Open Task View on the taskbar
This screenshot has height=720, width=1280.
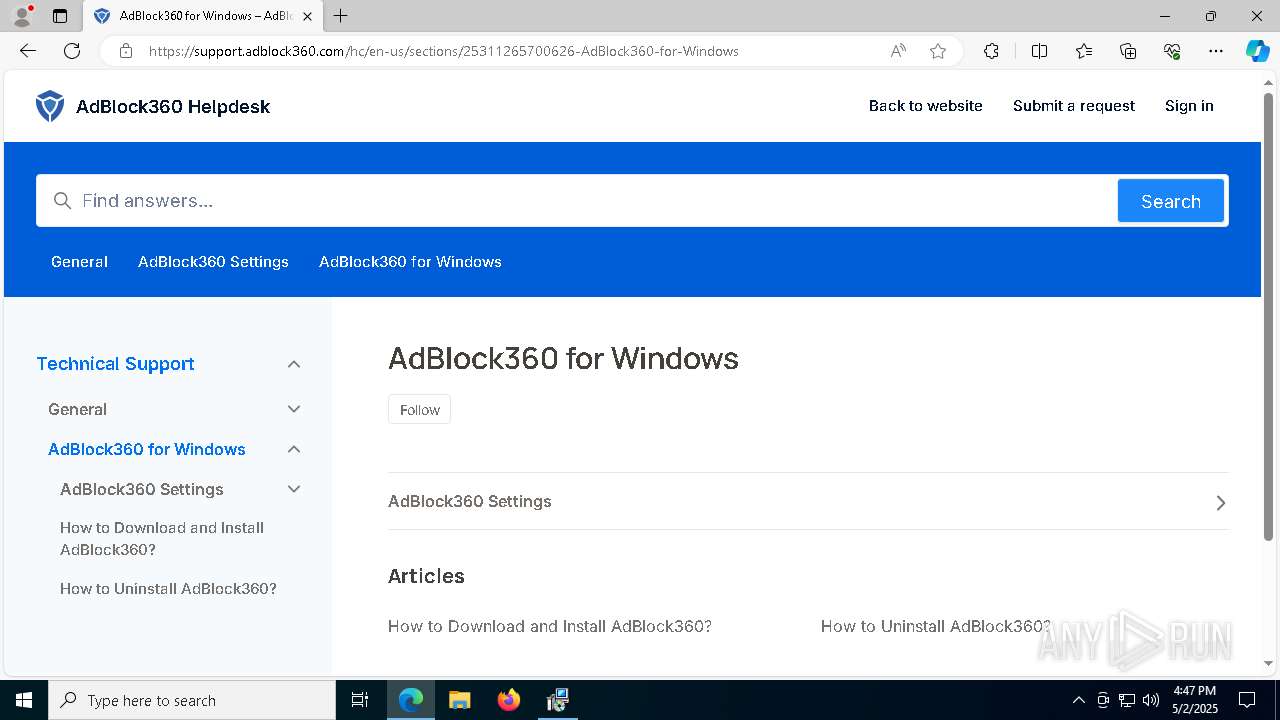point(360,700)
